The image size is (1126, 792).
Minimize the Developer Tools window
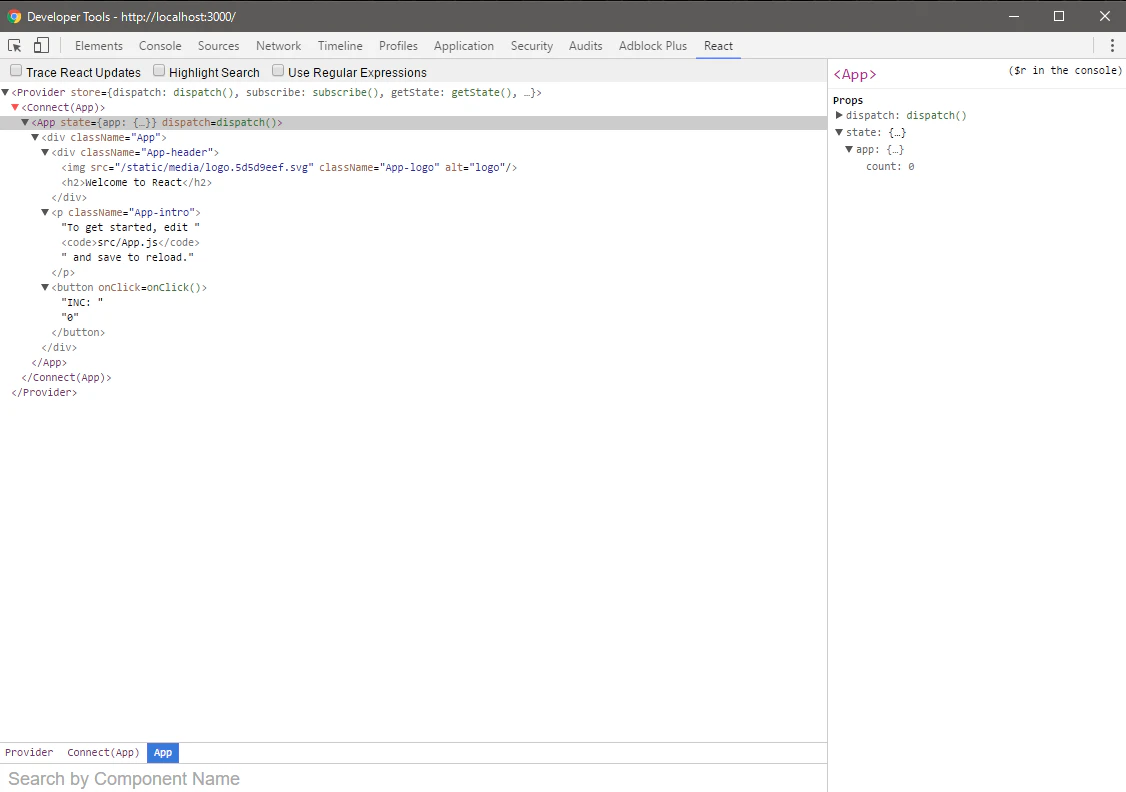click(x=1014, y=17)
